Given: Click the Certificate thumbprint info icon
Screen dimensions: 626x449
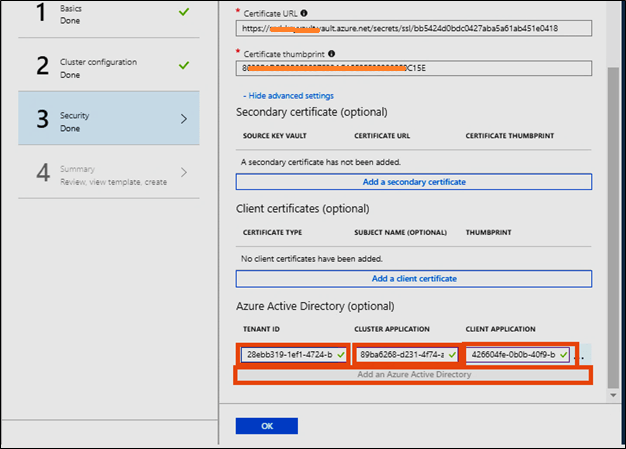Looking at the screenshot, I should coord(332,53).
